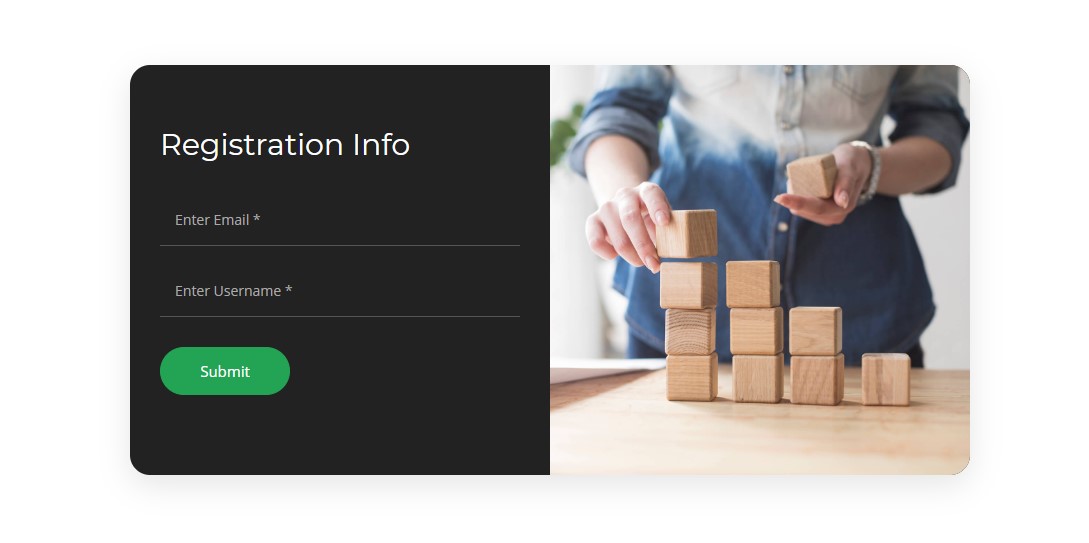Click the top block of the tallest stack
The height and width of the screenshot is (543, 1089).
pyautogui.click(x=687, y=234)
